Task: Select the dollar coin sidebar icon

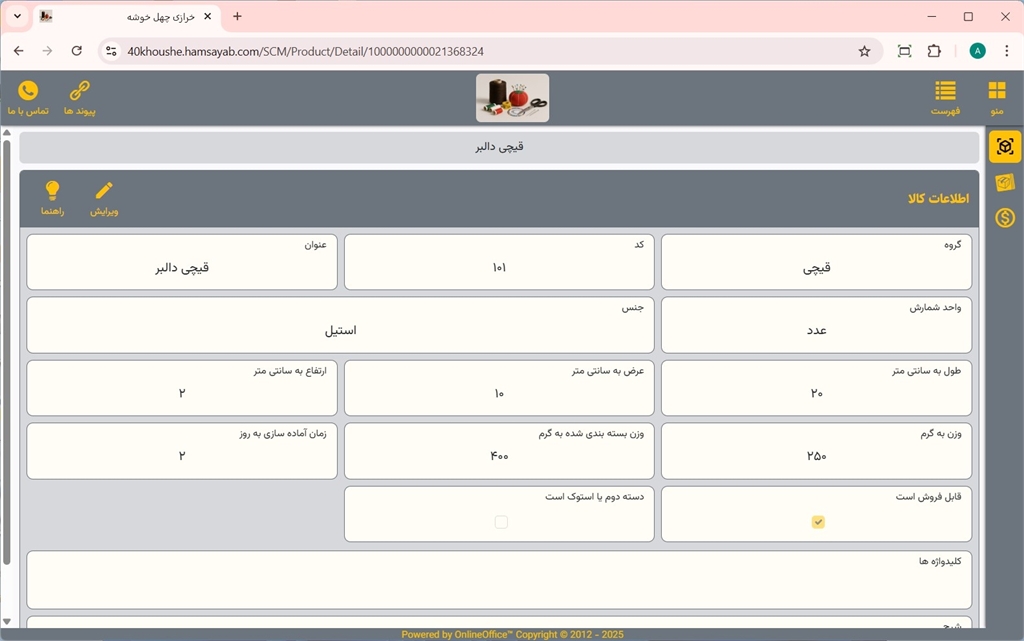Action: [1005, 217]
